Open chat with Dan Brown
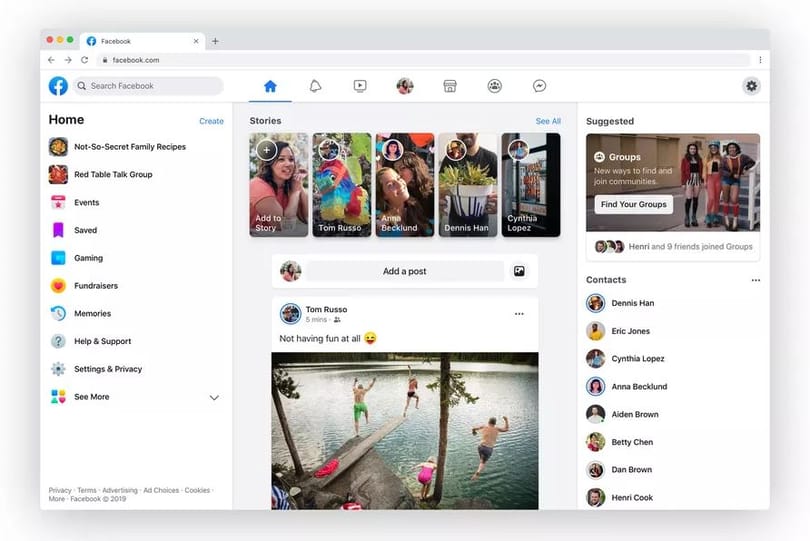Screen dimensions: 810x541 click(619, 470)
